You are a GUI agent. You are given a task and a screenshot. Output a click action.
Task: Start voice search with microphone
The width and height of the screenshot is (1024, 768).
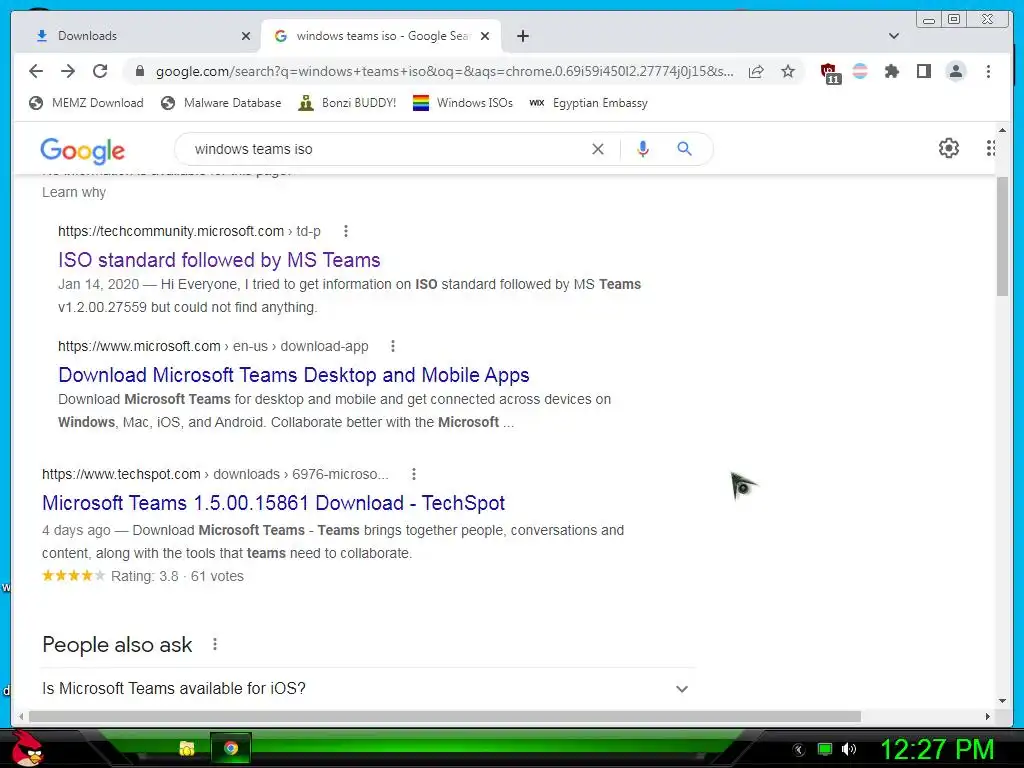(x=643, y=149)
